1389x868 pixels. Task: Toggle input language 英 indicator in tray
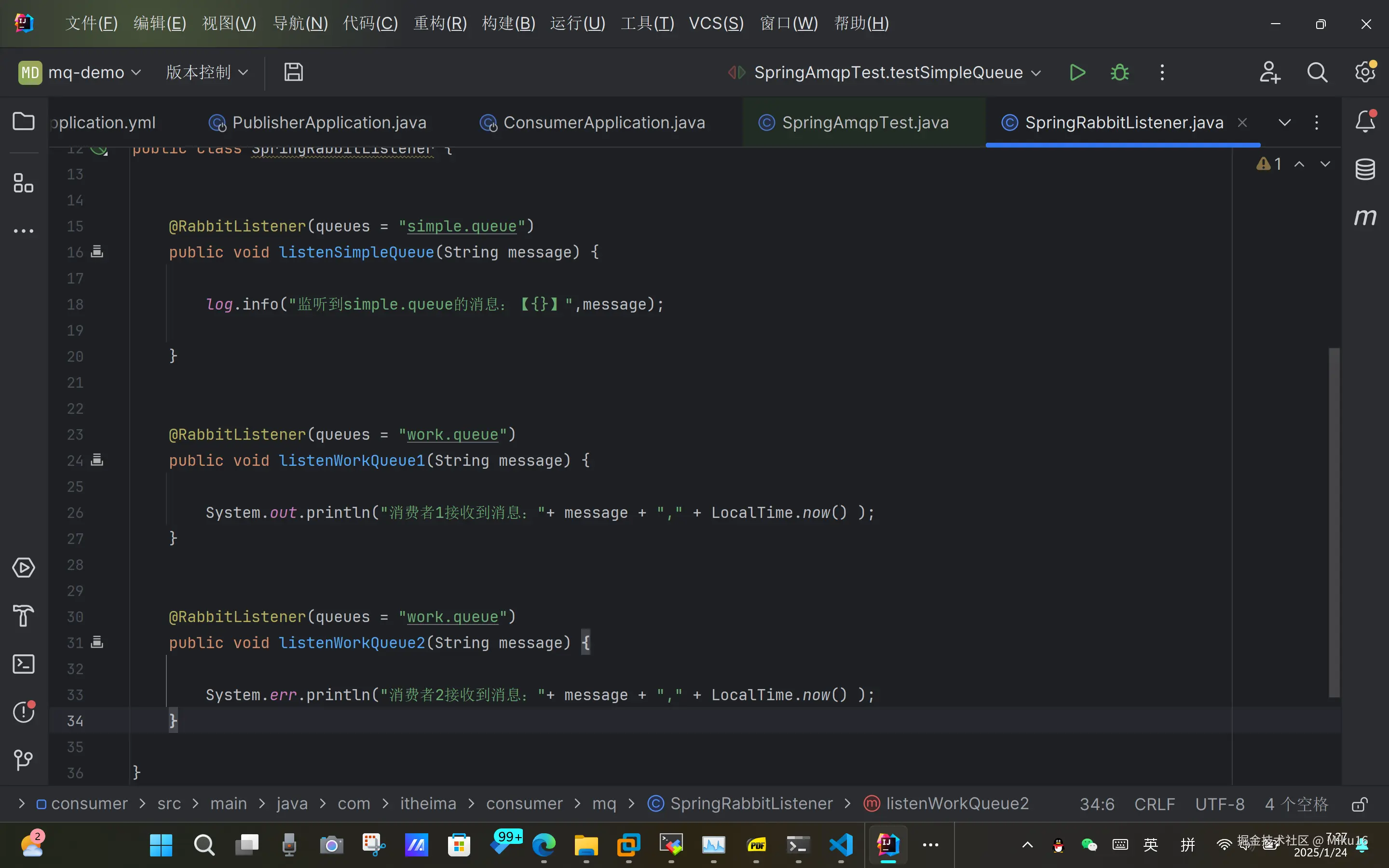click(1150, 844)
